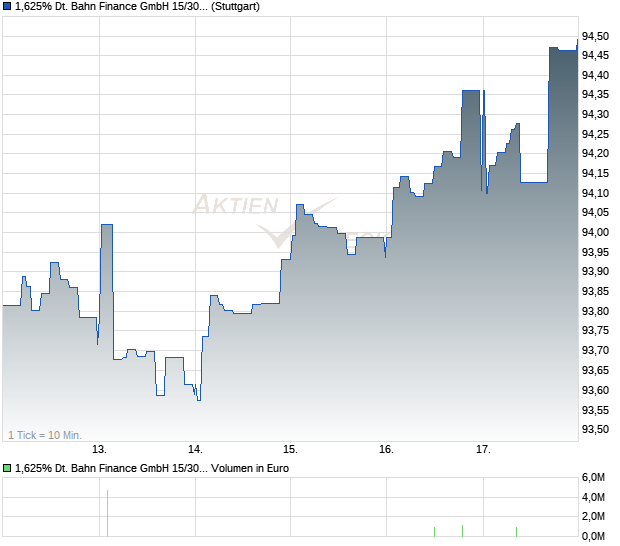Click the y-axis price label '94,30'
Screen dimensions: 620x546
[x=595, y=114]
